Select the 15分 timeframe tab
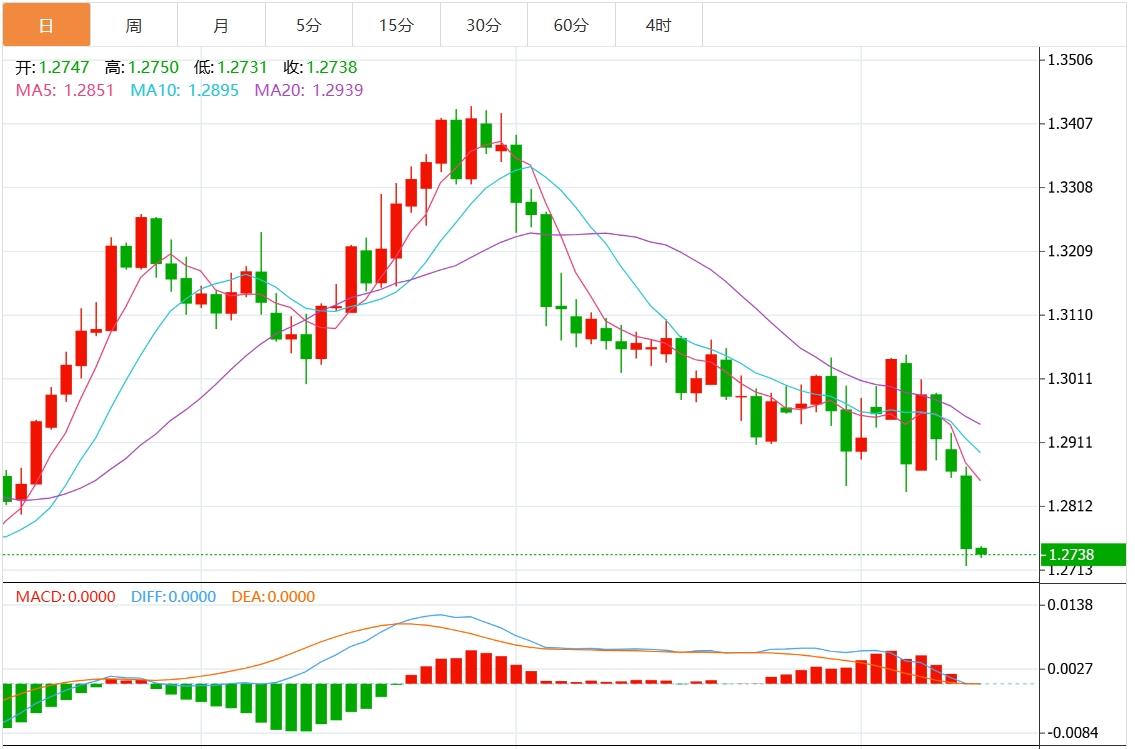 tap(396, 25)
